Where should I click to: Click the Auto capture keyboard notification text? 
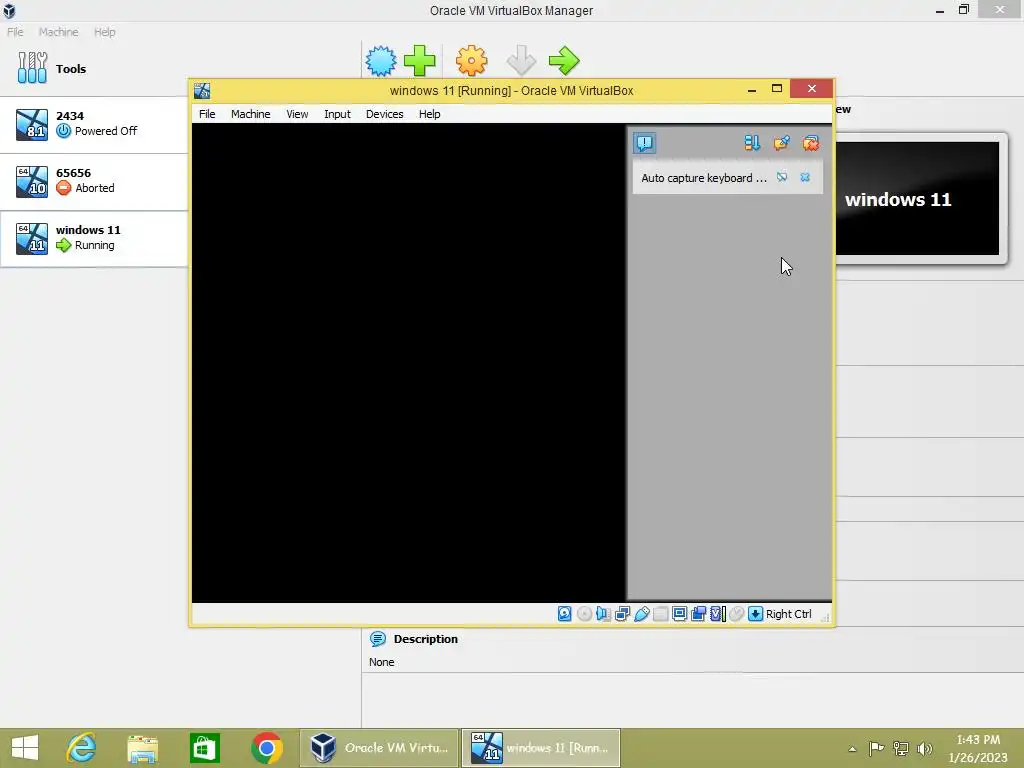[x=703, y=178]
